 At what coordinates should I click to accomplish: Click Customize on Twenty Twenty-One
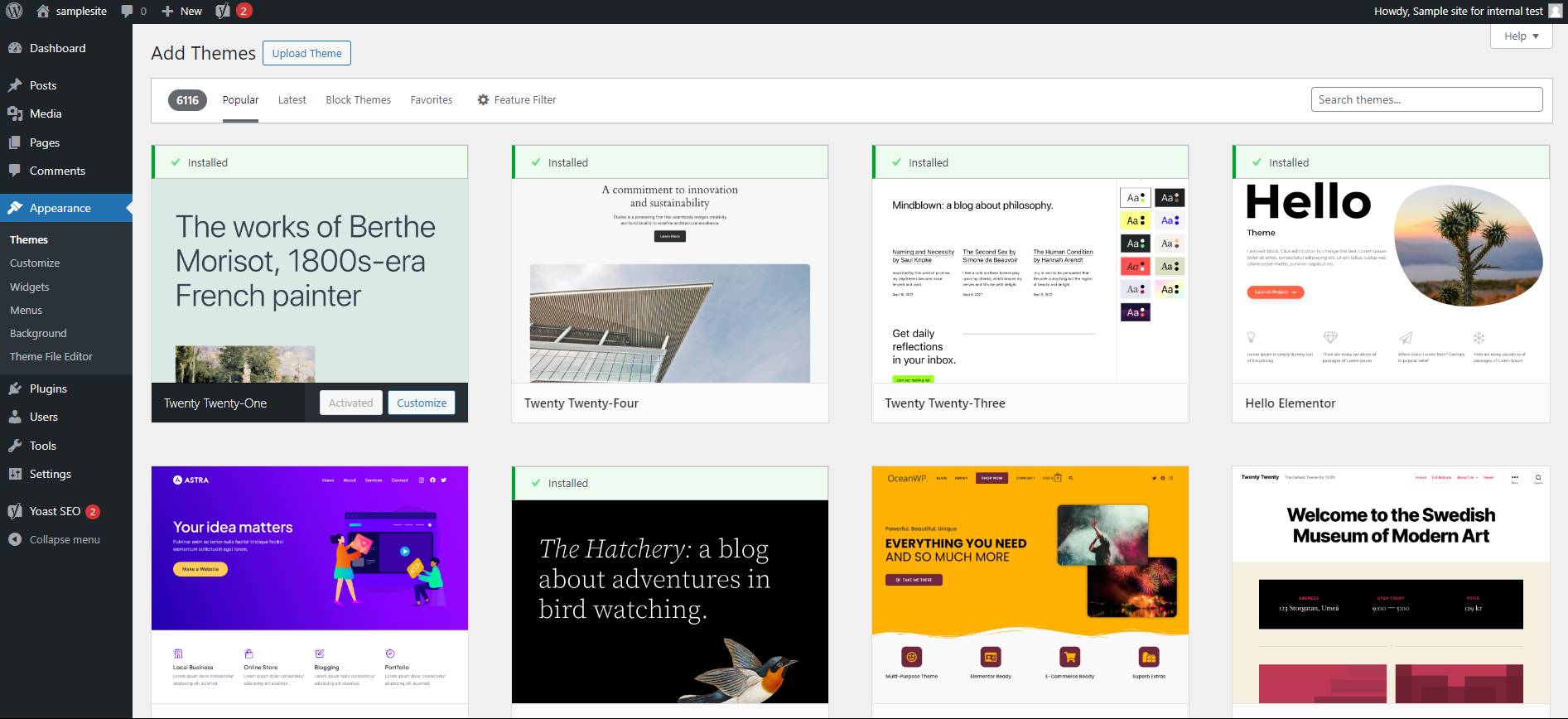(x=422, y=403)
